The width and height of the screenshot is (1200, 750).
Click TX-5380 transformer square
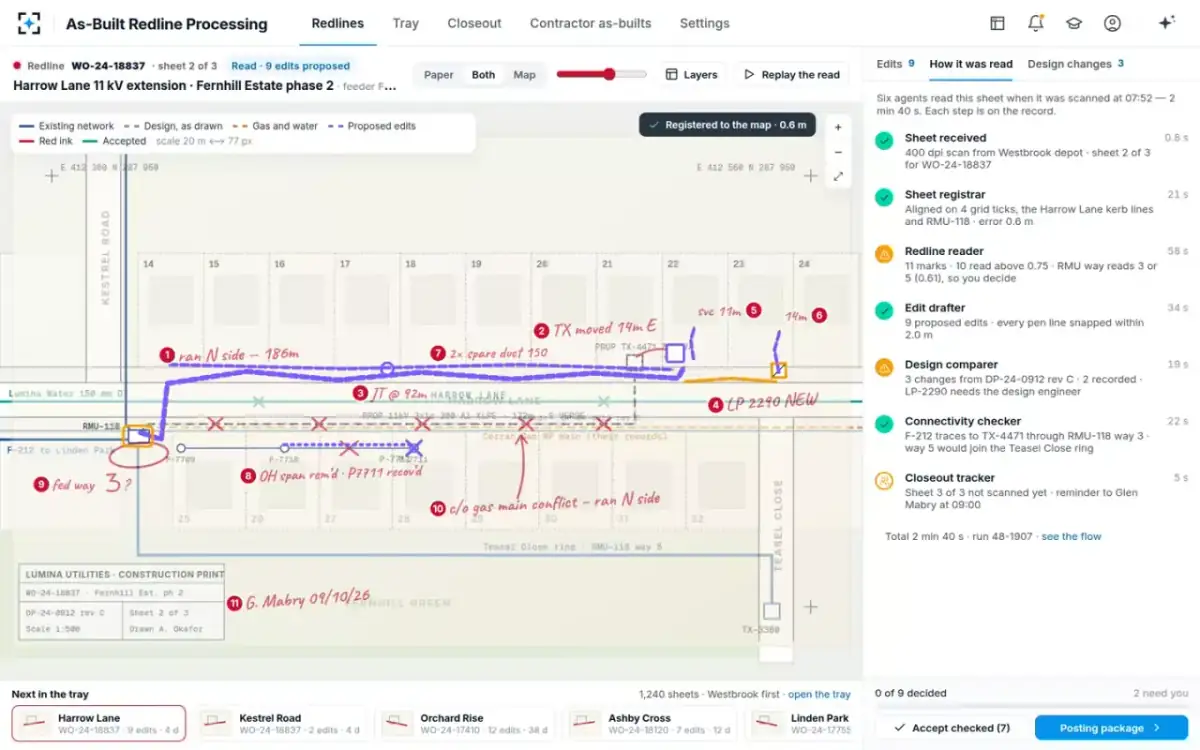[771, 610]
